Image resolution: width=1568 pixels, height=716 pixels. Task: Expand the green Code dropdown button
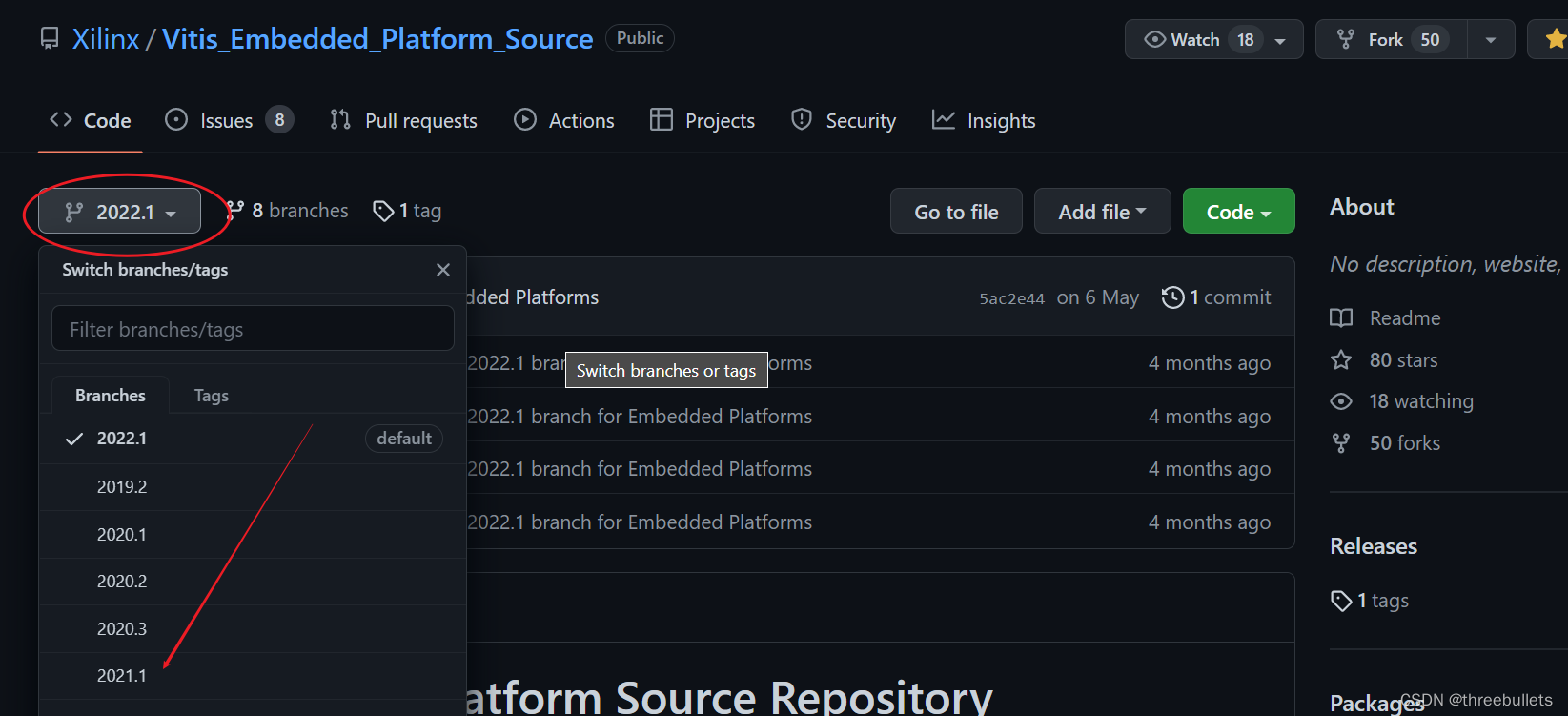click(1238, 212)
